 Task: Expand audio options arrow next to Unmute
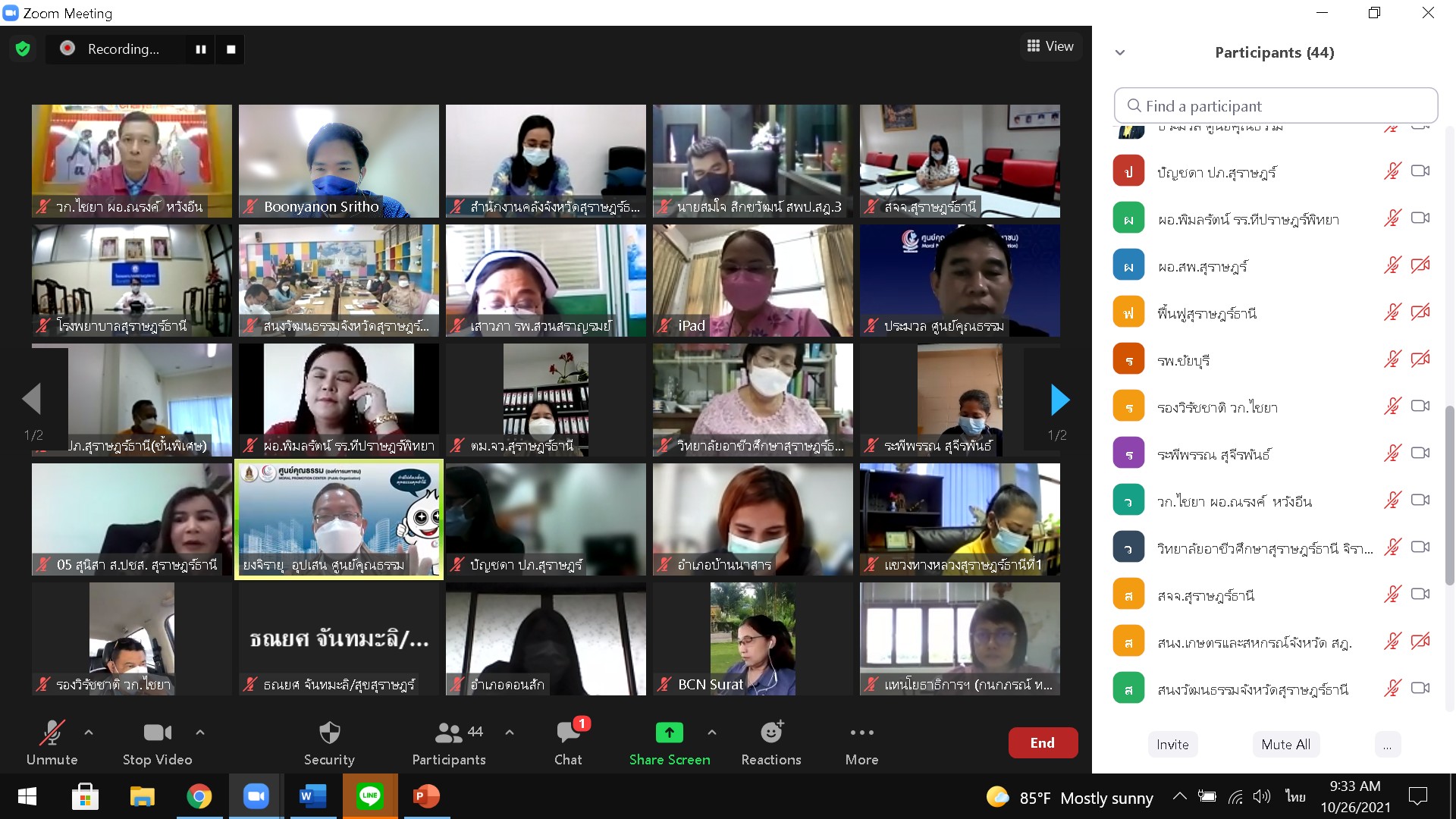[x=89, y=733]
